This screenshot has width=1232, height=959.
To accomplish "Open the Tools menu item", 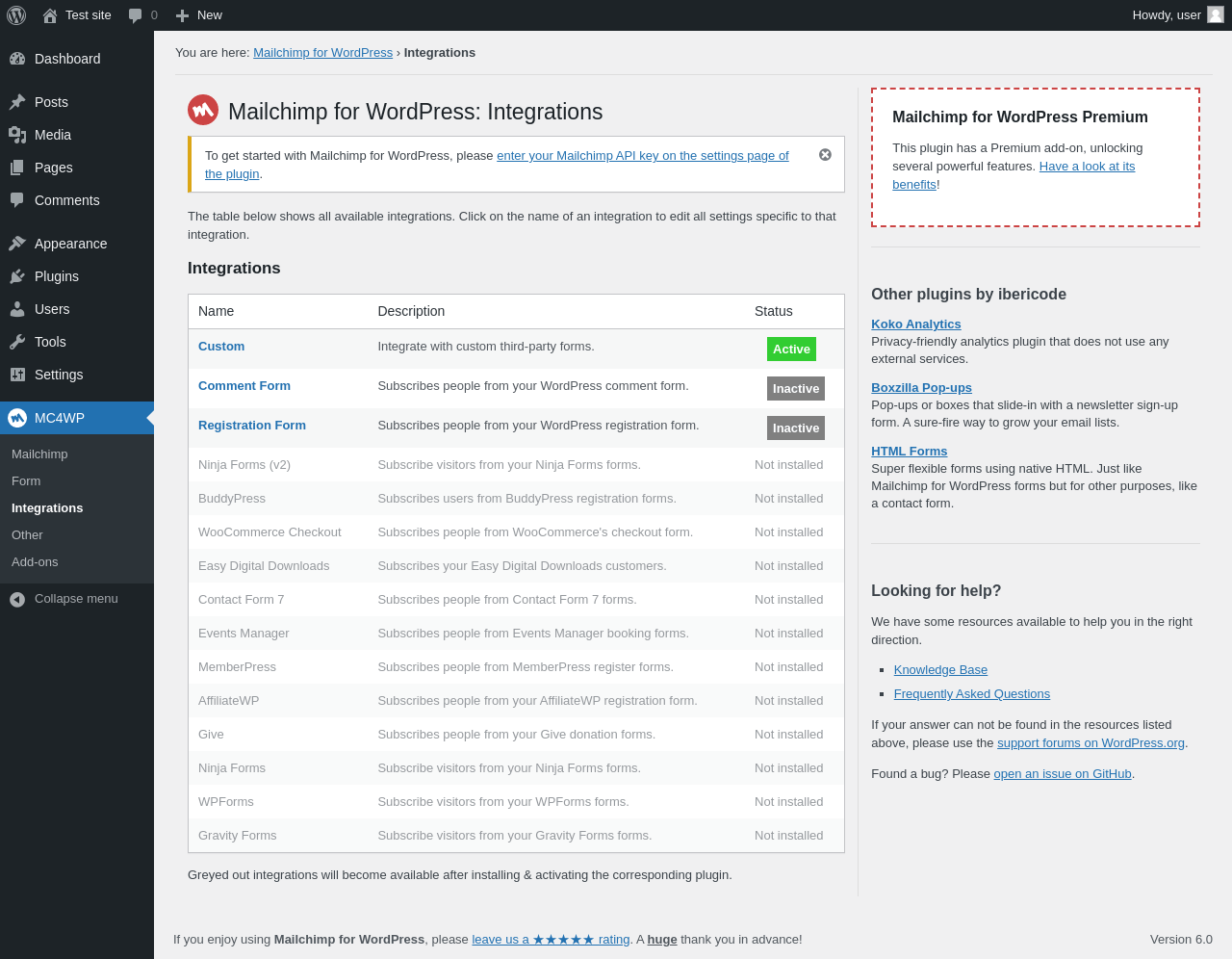I will pos(77,342).
